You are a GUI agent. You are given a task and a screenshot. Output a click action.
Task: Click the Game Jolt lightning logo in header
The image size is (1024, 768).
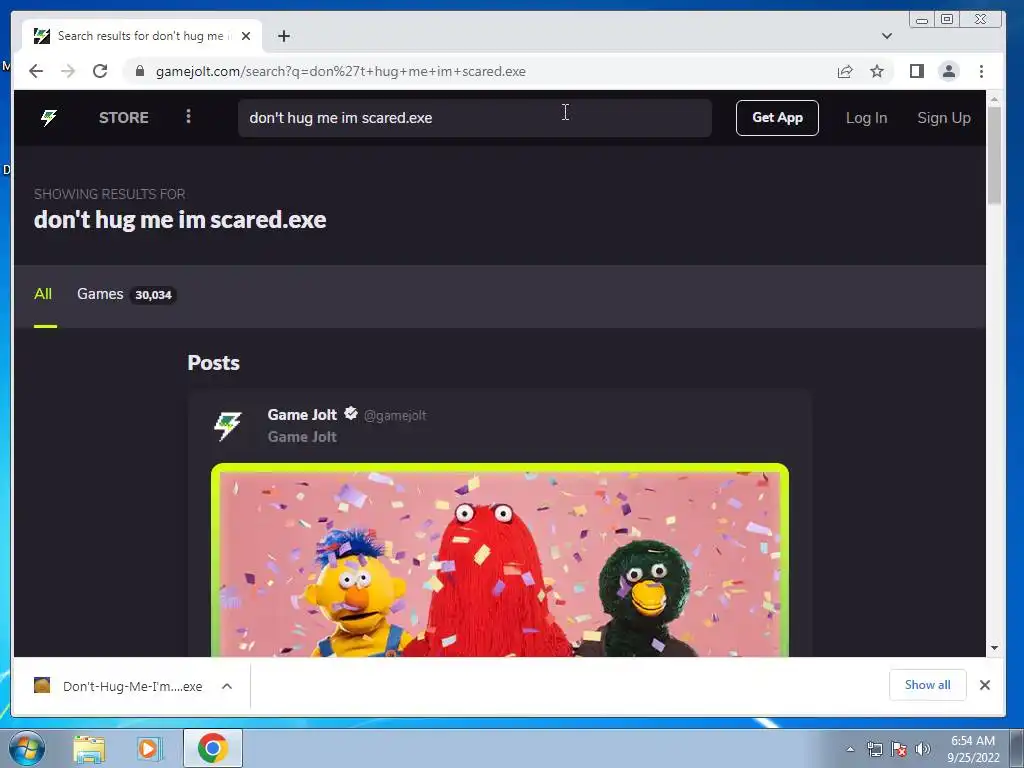(49, 118)
